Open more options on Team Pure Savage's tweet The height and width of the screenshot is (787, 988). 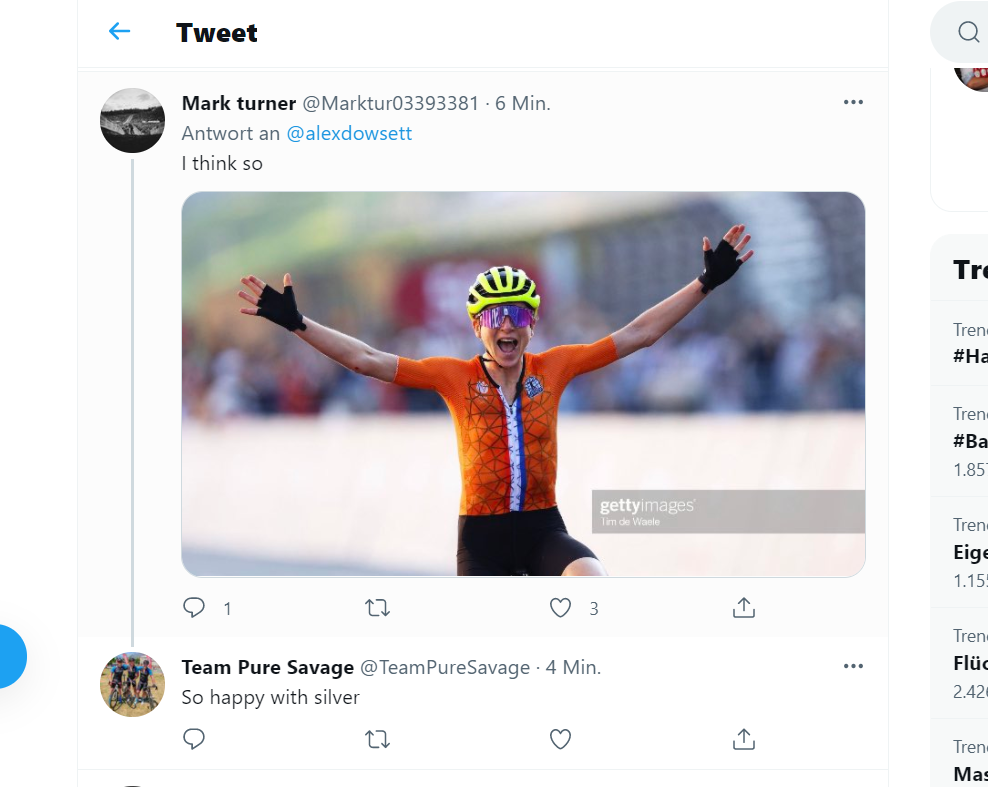click(853, 666)
